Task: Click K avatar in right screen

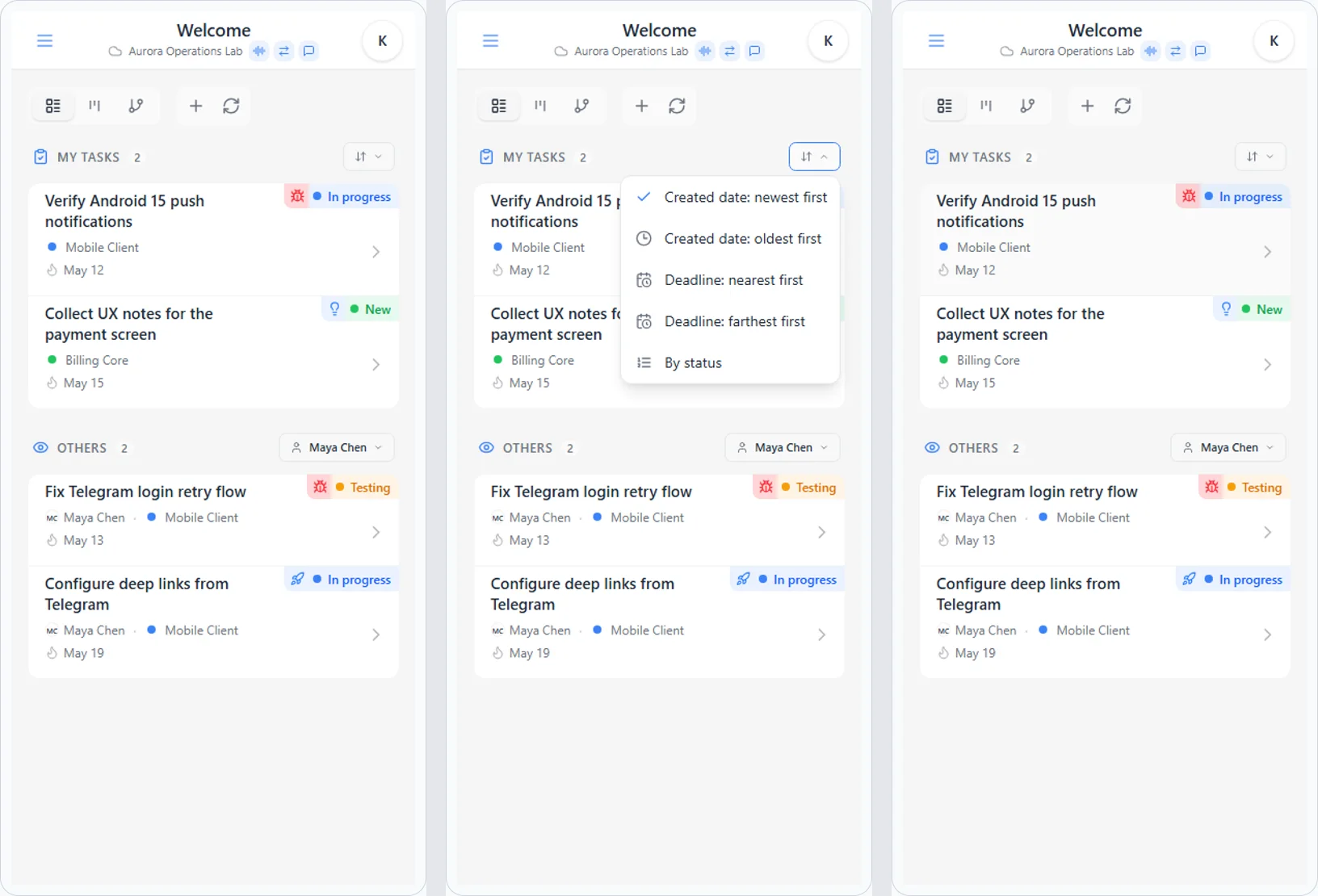Action: coord(1274,41)
